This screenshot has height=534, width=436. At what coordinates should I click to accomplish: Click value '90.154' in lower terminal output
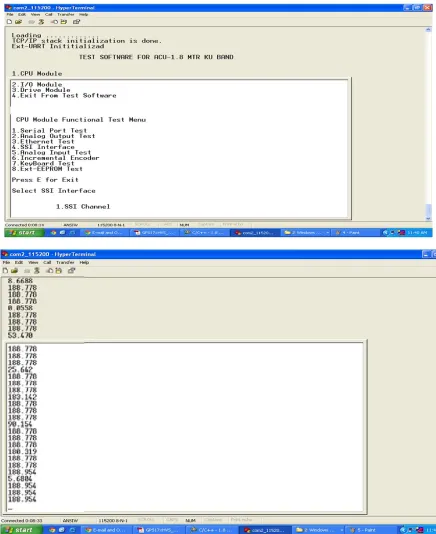pos(20,424)
